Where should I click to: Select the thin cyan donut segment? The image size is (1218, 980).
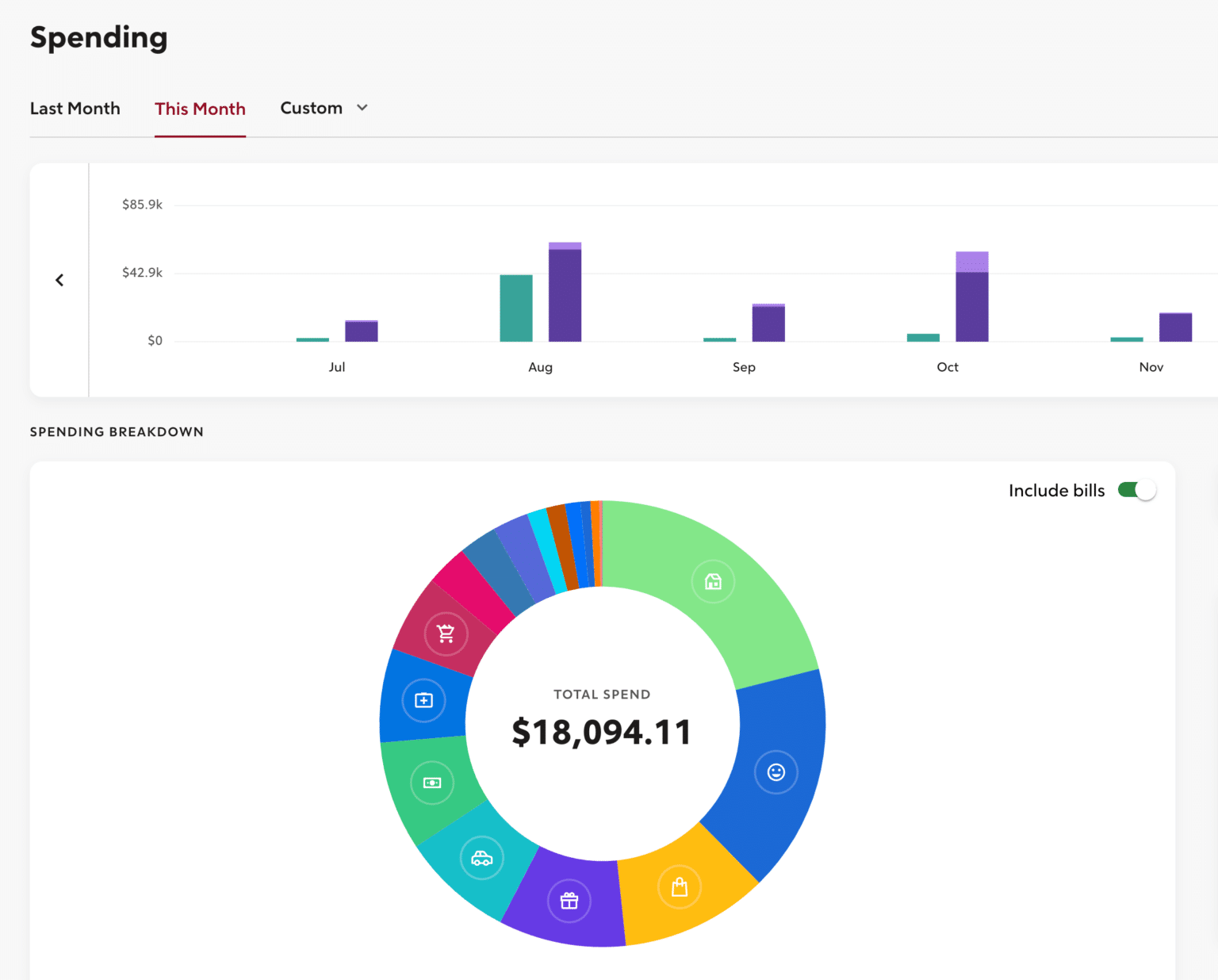(x=548, y=550)
